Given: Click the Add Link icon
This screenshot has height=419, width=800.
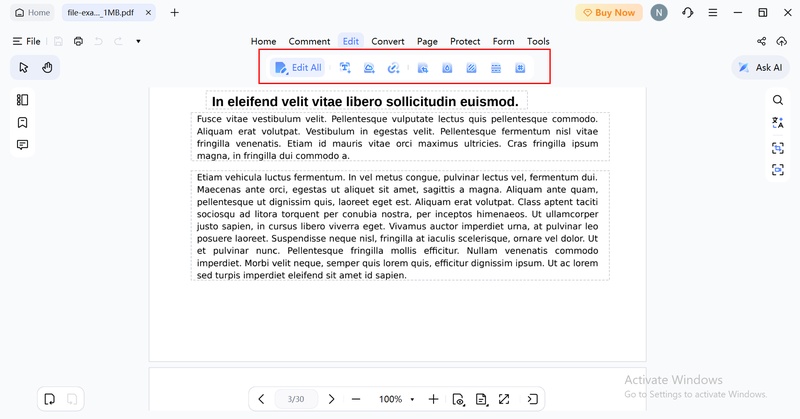Looking at the screenshot, I should (x=393, y=67).
